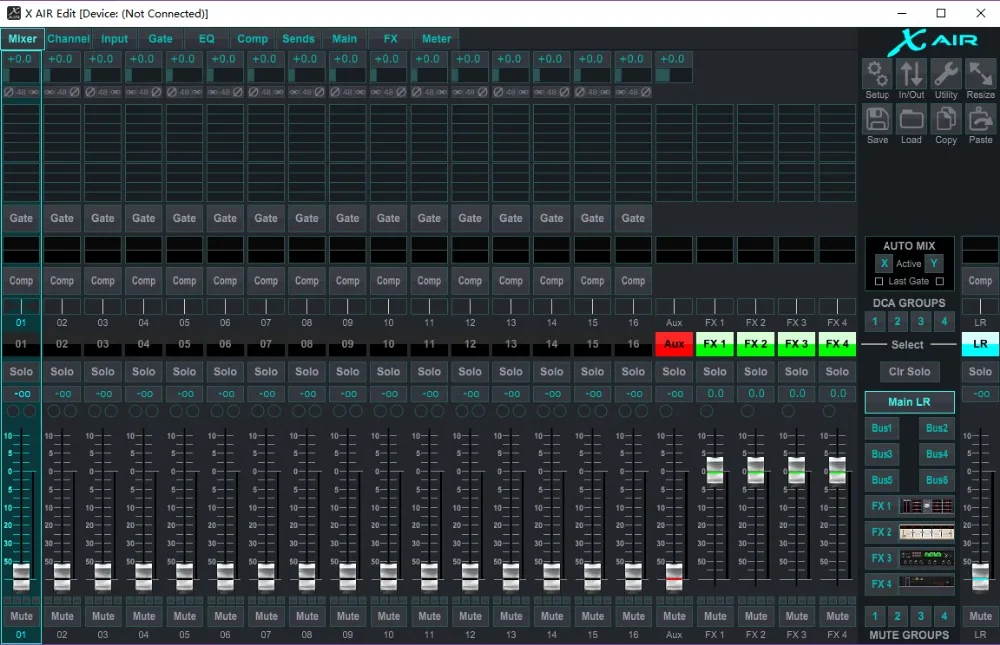Select the FX 3 sends button

881,558
